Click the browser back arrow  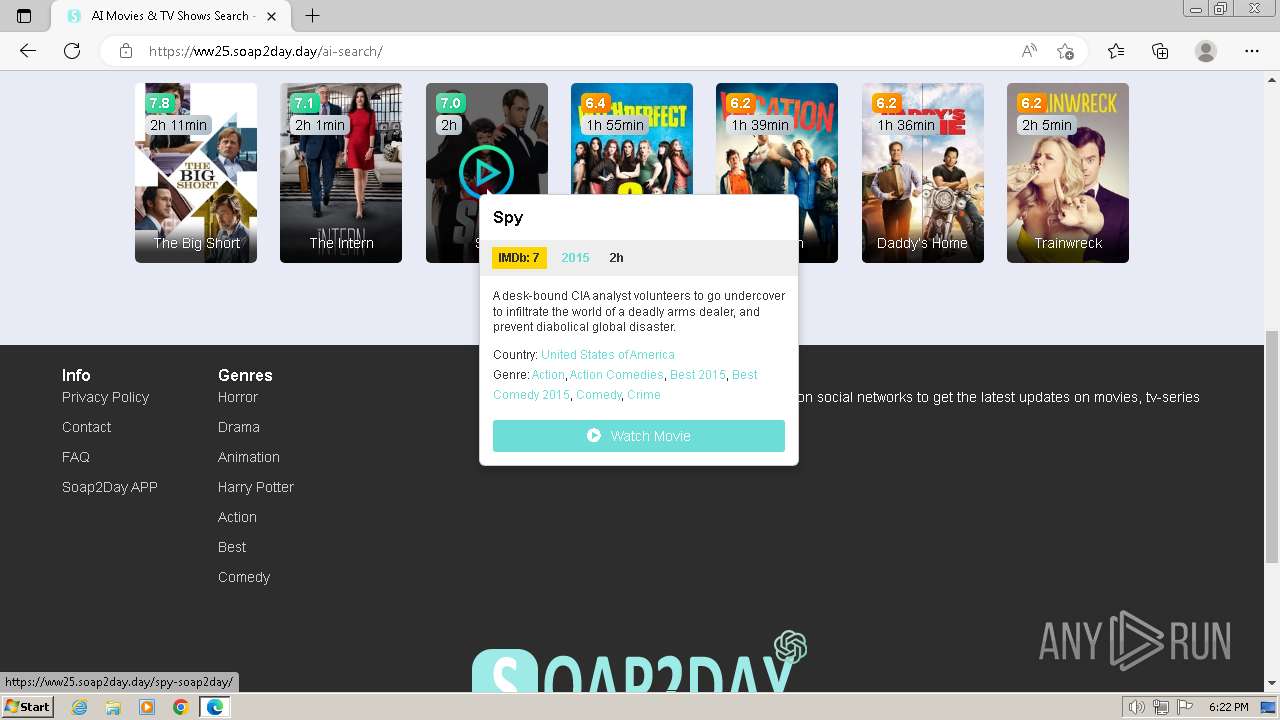point(27,51)
